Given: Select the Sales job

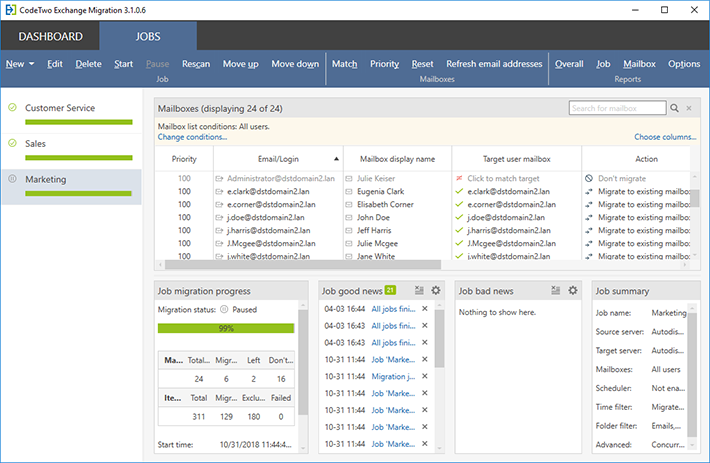Looking at the screenshot, I should (x=72, y=151).
